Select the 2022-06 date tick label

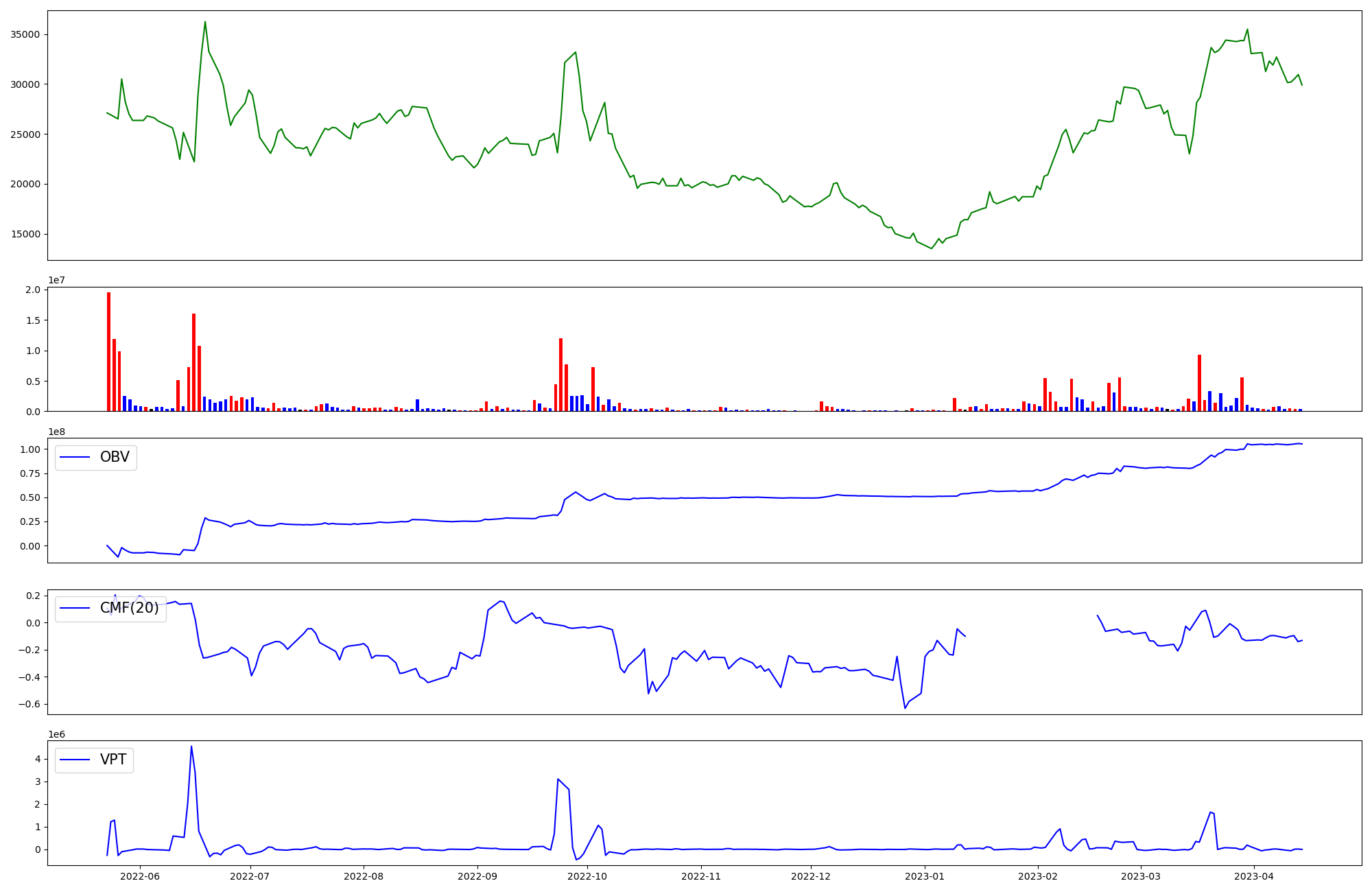pyautogui.click(x=140, y=876)
